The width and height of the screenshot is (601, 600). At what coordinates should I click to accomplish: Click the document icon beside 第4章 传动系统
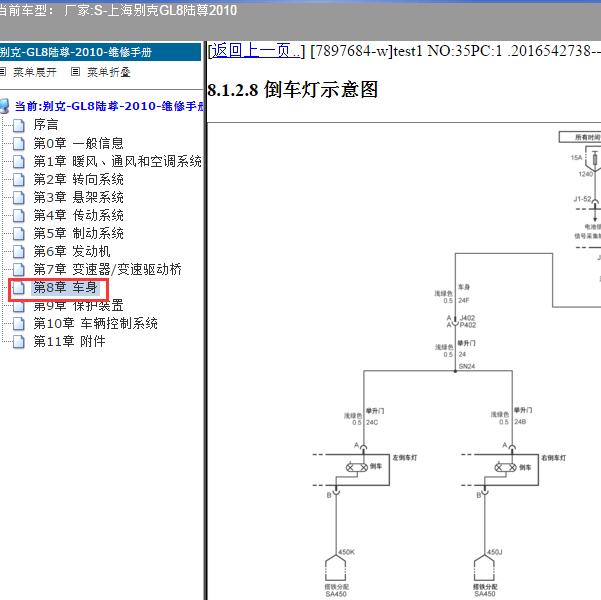(18, 215)
